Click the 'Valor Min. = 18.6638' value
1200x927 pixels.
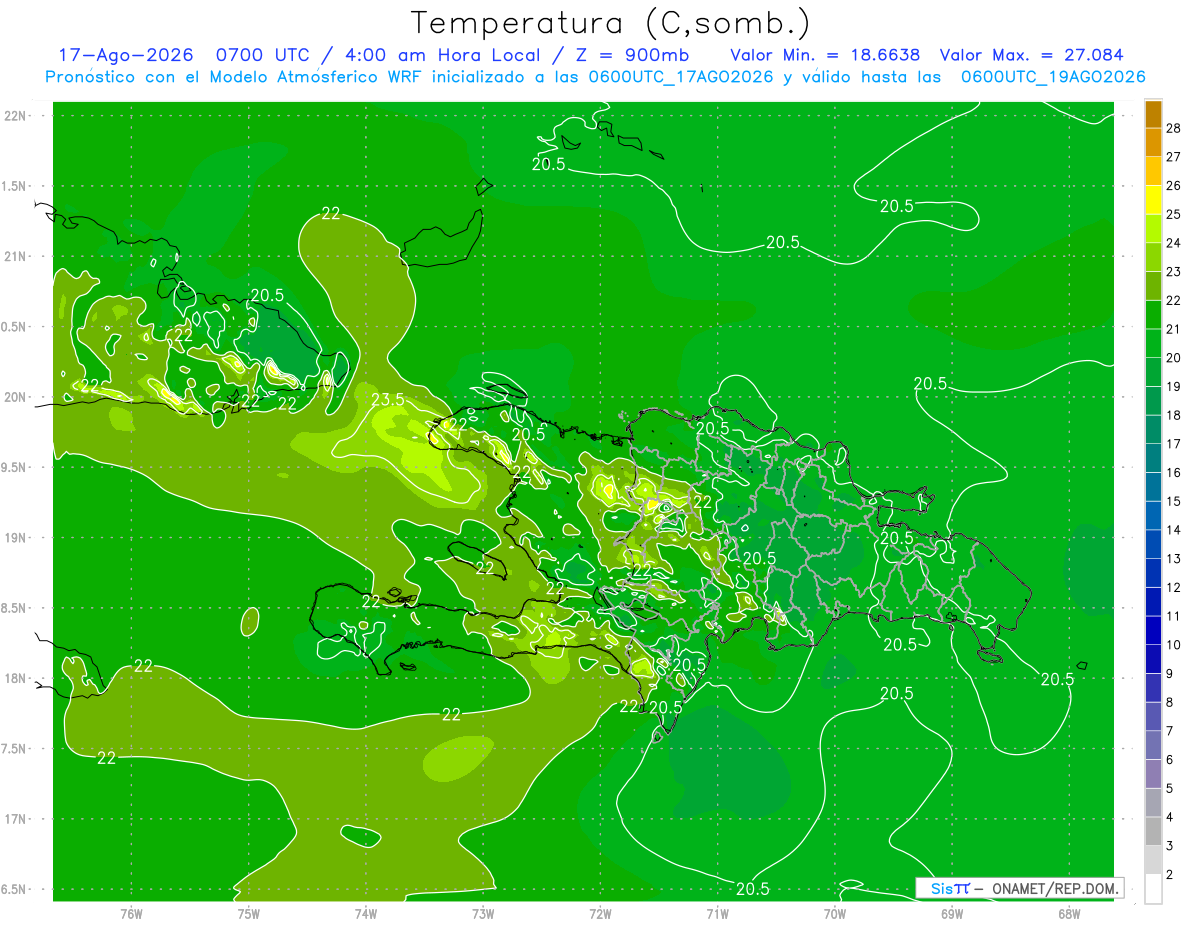825,55
